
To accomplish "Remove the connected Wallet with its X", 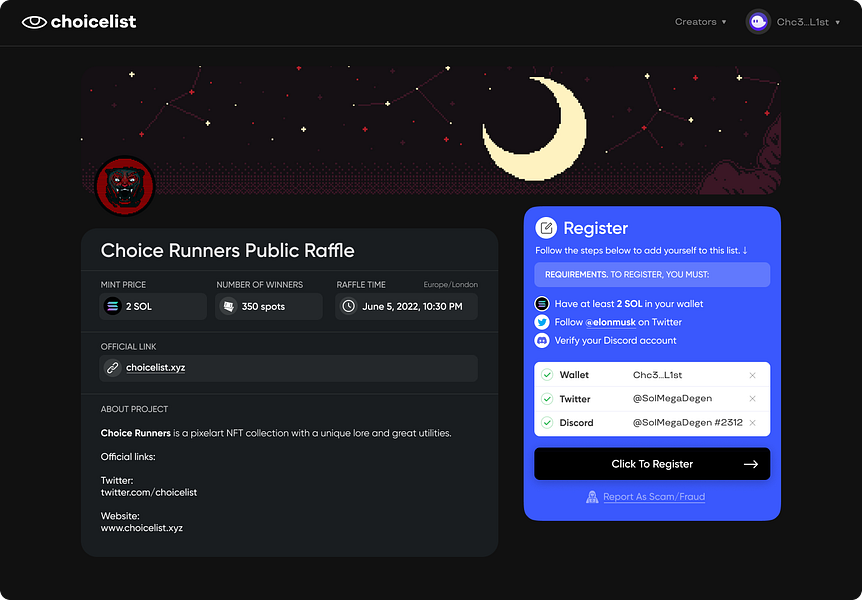I will tap(753, 375).
